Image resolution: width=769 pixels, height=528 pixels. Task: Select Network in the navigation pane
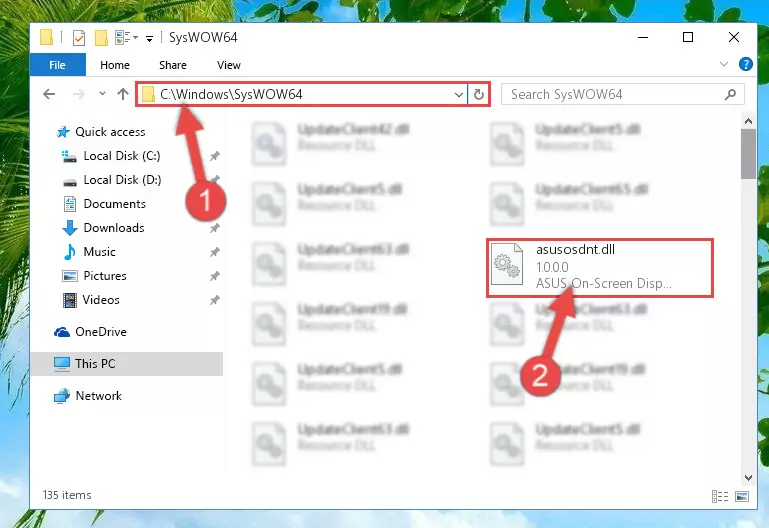click(x=99, y=396)
